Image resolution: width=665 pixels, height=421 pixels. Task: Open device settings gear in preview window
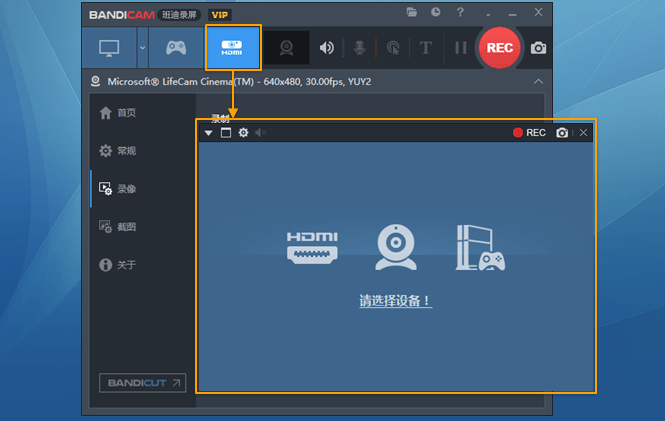[x=243, y=133]
